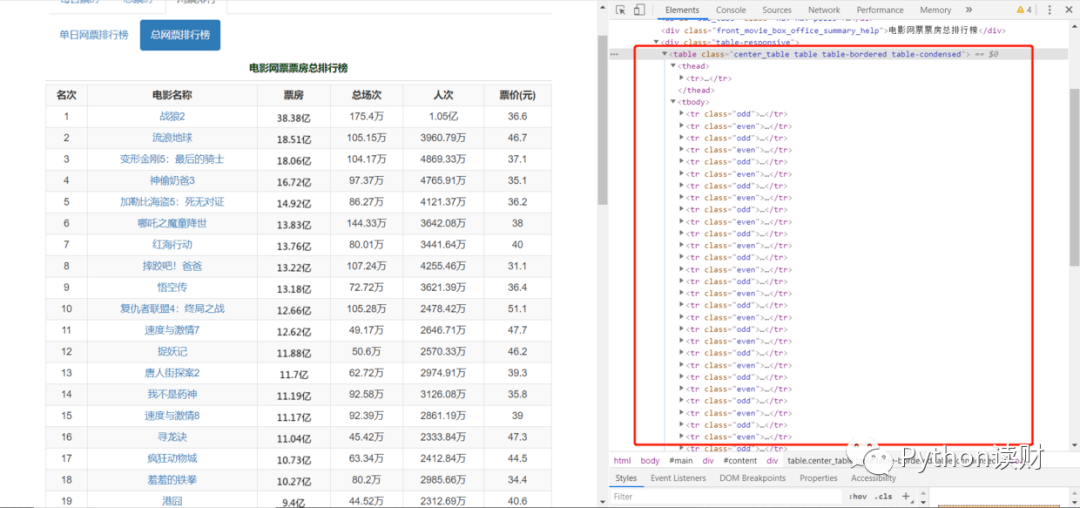Open the Performance tab

(x=880, y=10)
